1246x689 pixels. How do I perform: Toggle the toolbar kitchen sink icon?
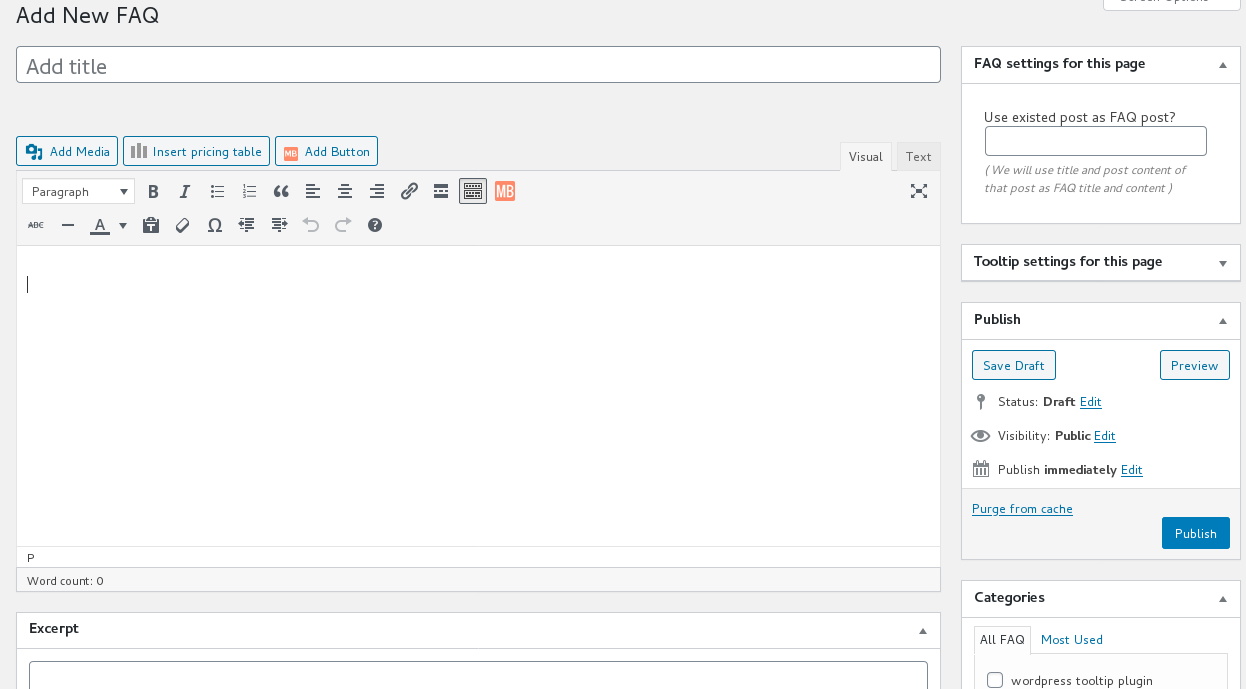tap(473, 191)
